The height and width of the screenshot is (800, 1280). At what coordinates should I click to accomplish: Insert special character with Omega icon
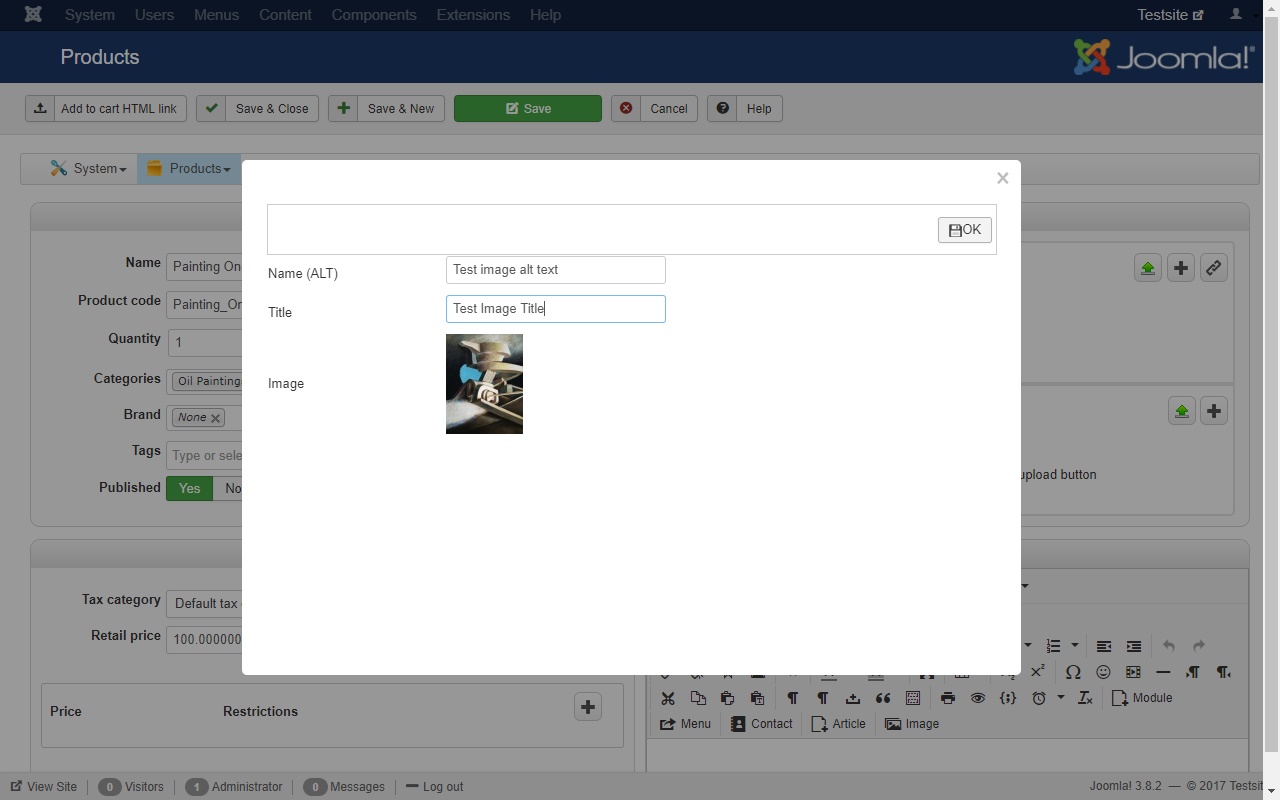point(1073,672)
